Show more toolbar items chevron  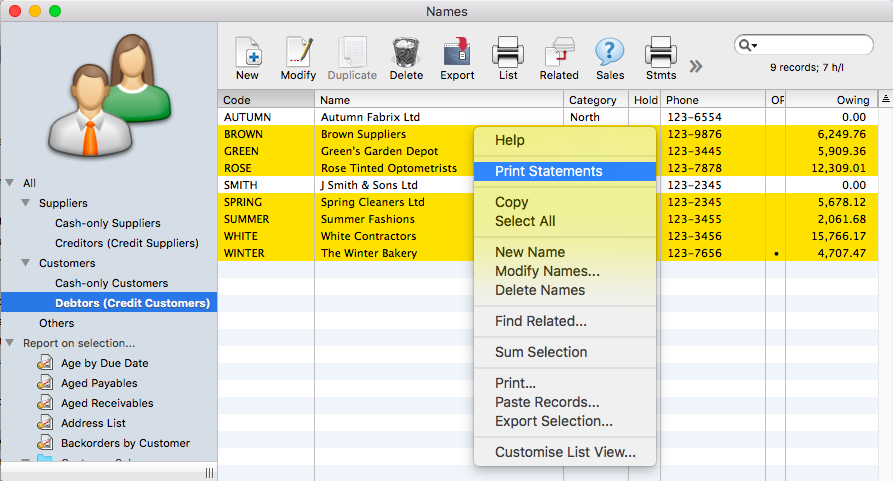point(696,66)
